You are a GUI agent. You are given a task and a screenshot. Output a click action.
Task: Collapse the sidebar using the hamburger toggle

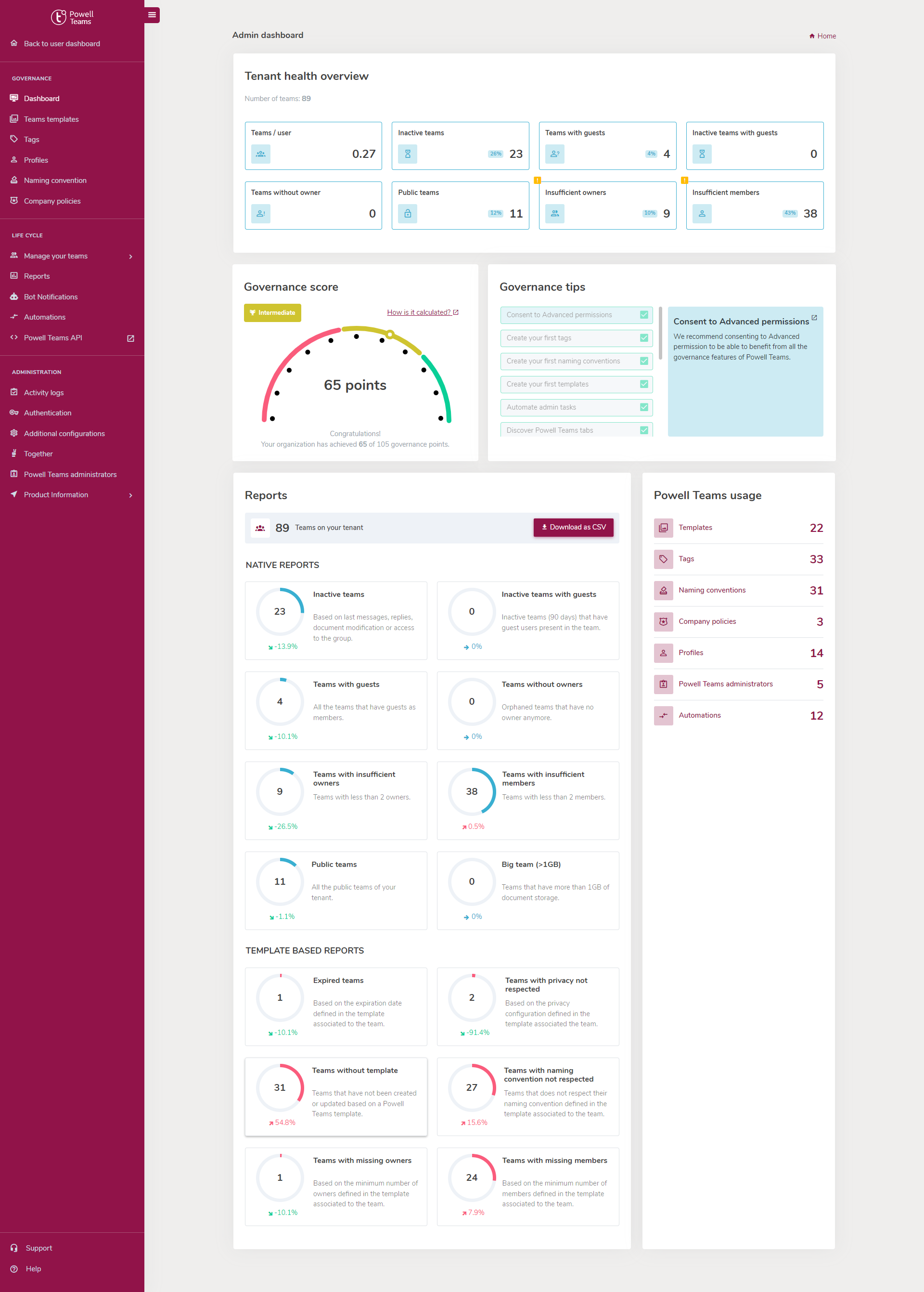tap(151, 15)
